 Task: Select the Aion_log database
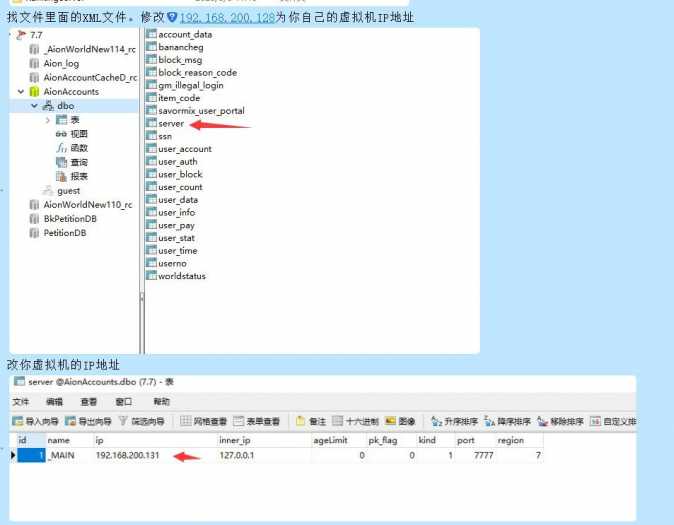(54, 63)
